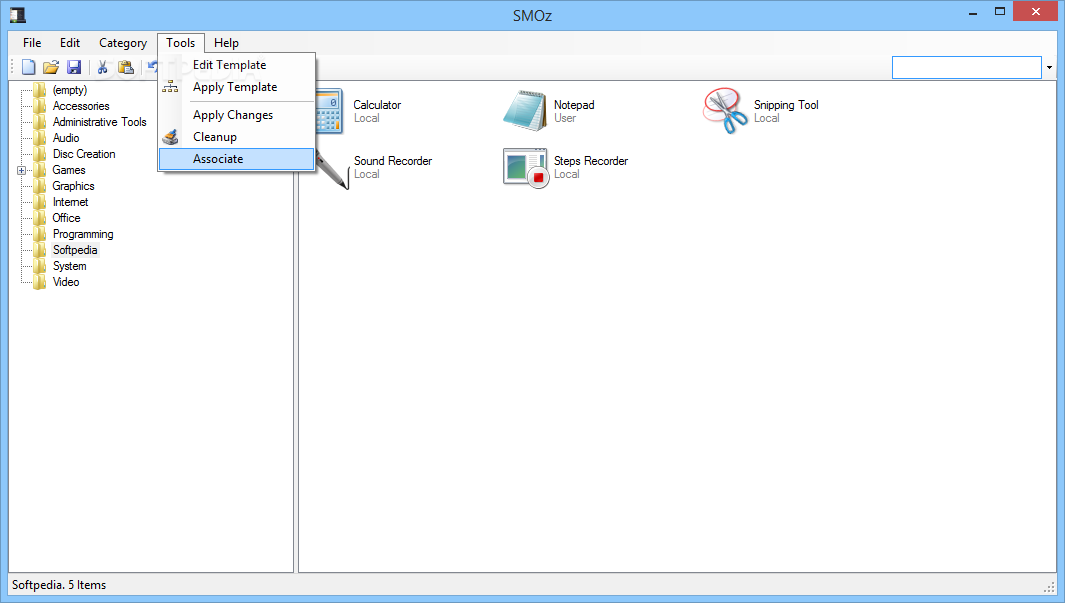This screenshot has width=1065, height=603.
Task: Select the Programming category label
Action: click(x=83, y=234)
